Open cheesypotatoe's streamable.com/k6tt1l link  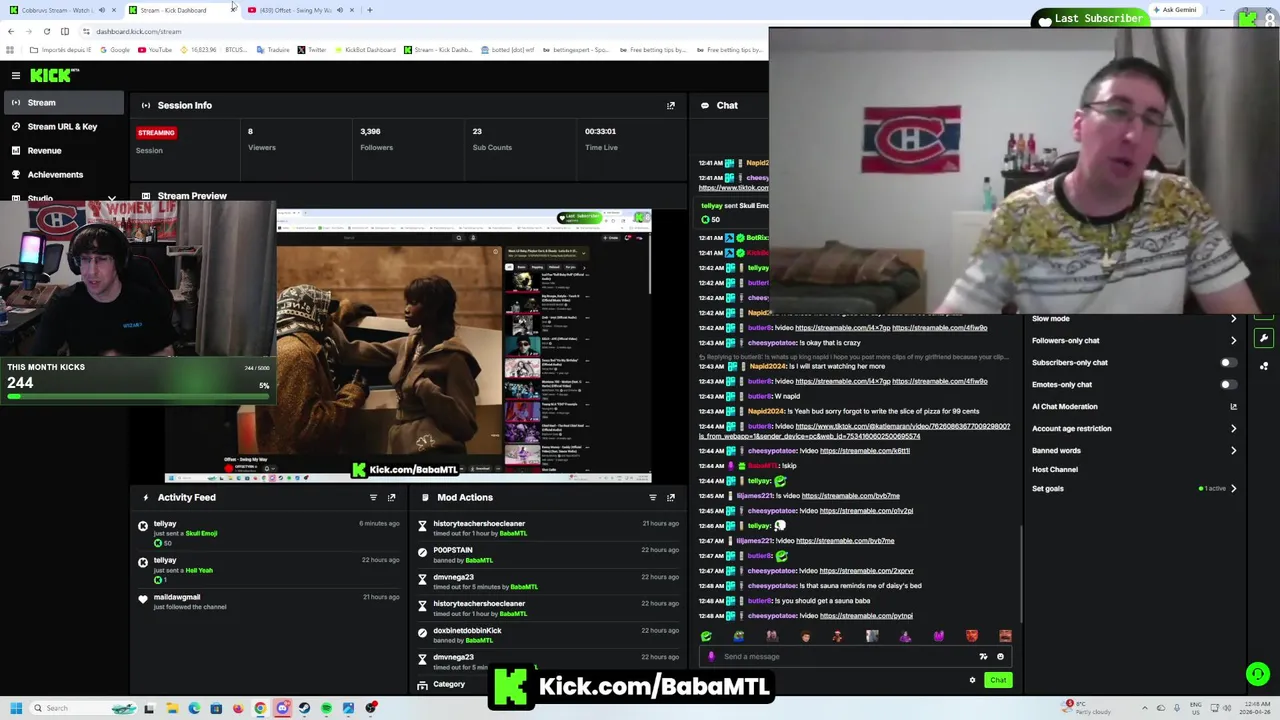[x=865, y=451]
